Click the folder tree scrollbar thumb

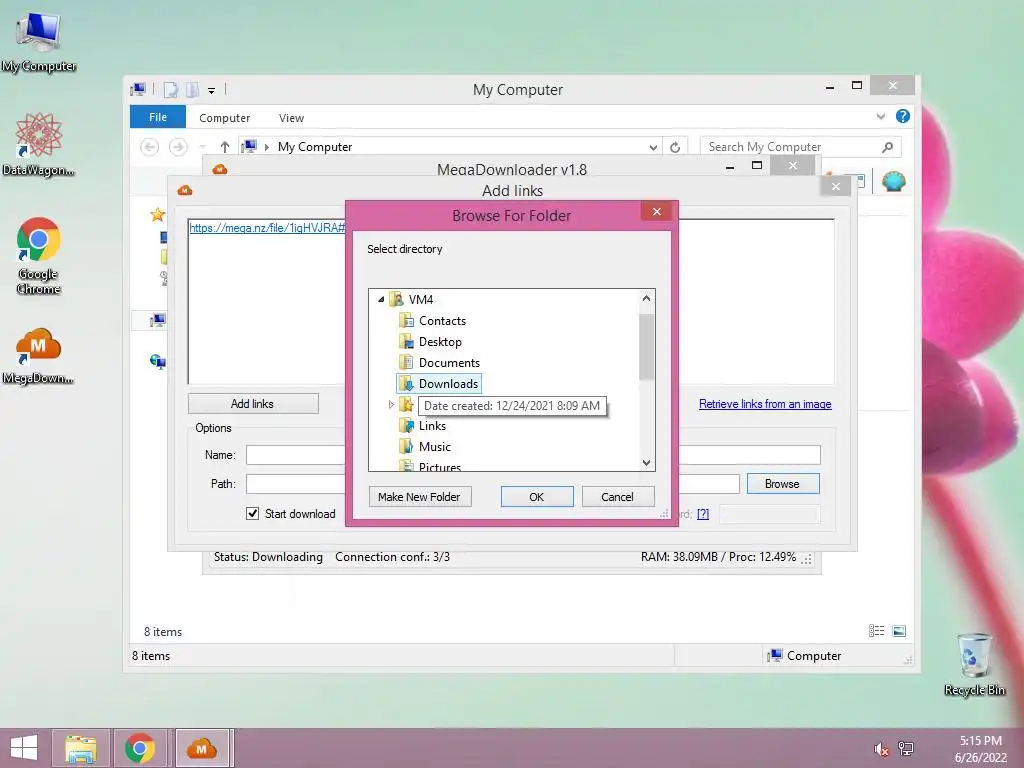[x=647, y=346]
